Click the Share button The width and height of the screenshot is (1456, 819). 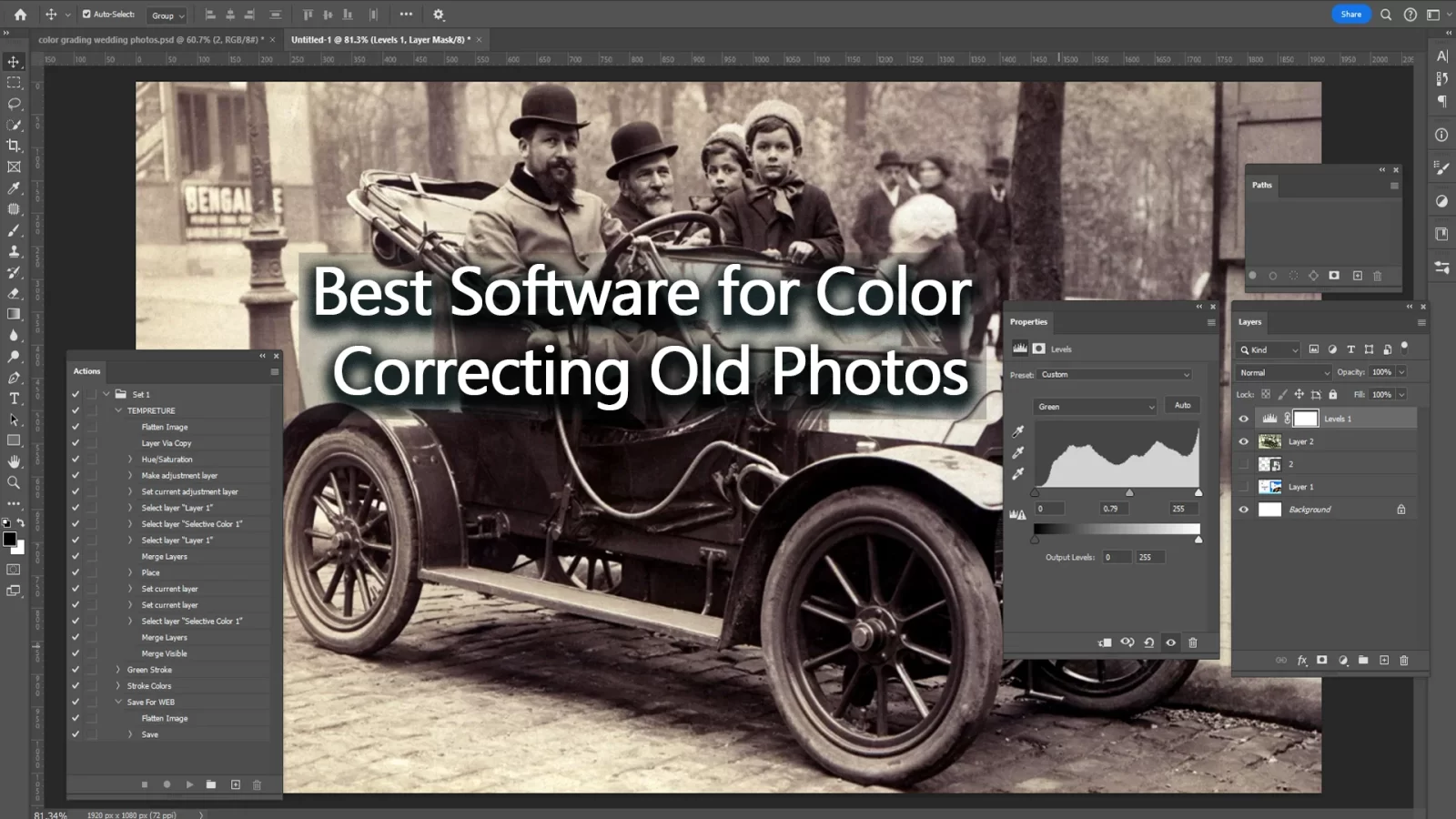pyautogui.click(x=1351, y=15)
